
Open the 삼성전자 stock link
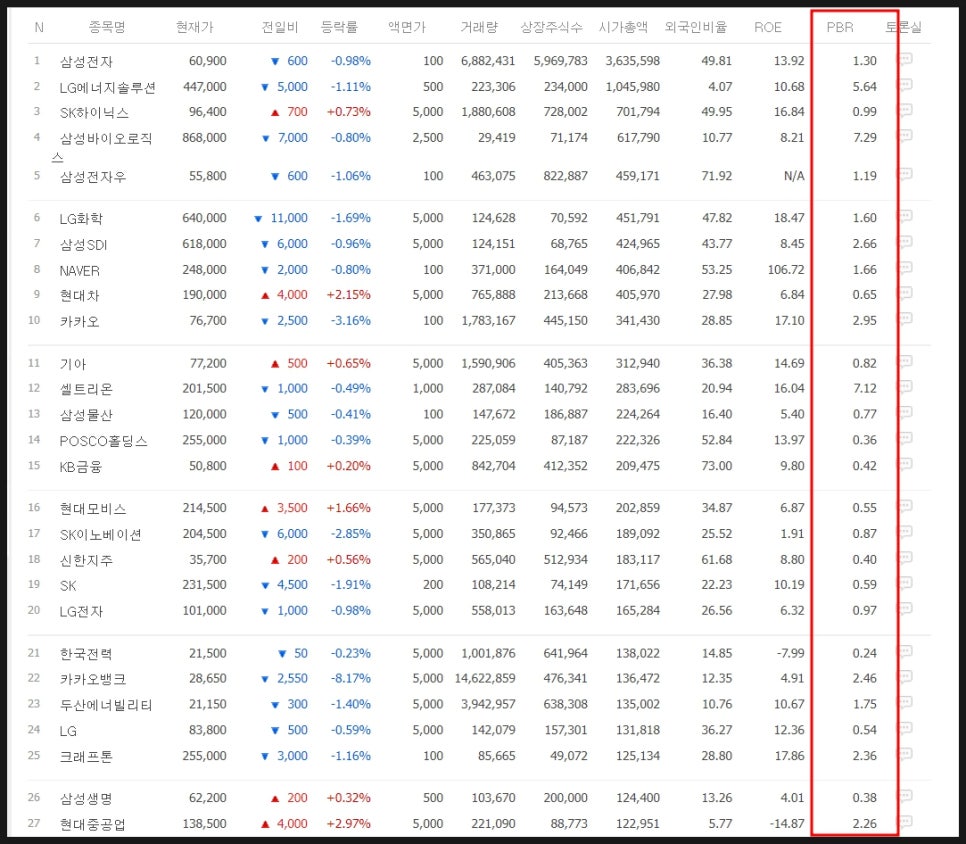tap(86, 62)
